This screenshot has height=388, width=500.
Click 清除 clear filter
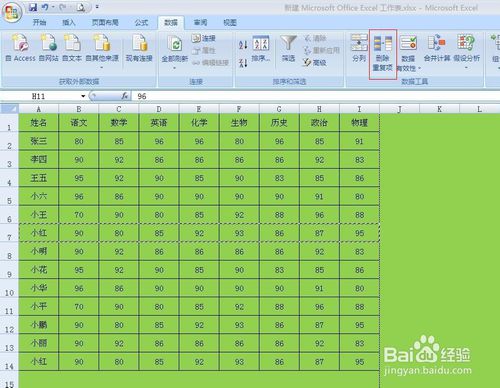point(315,38)
